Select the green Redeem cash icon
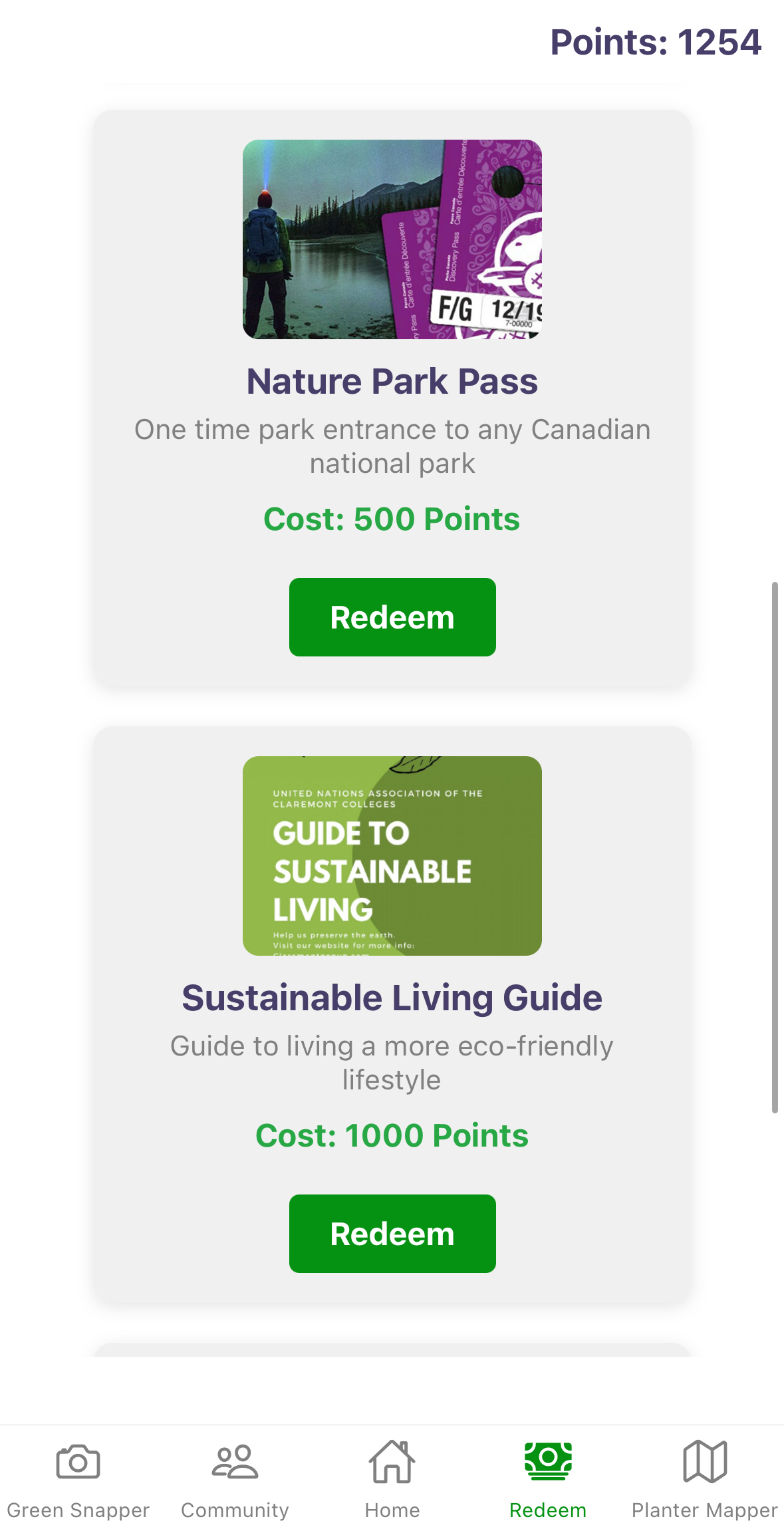The width and height of the screenshot is (784, 1539). pyautogui.click(x=548, y=1461)
